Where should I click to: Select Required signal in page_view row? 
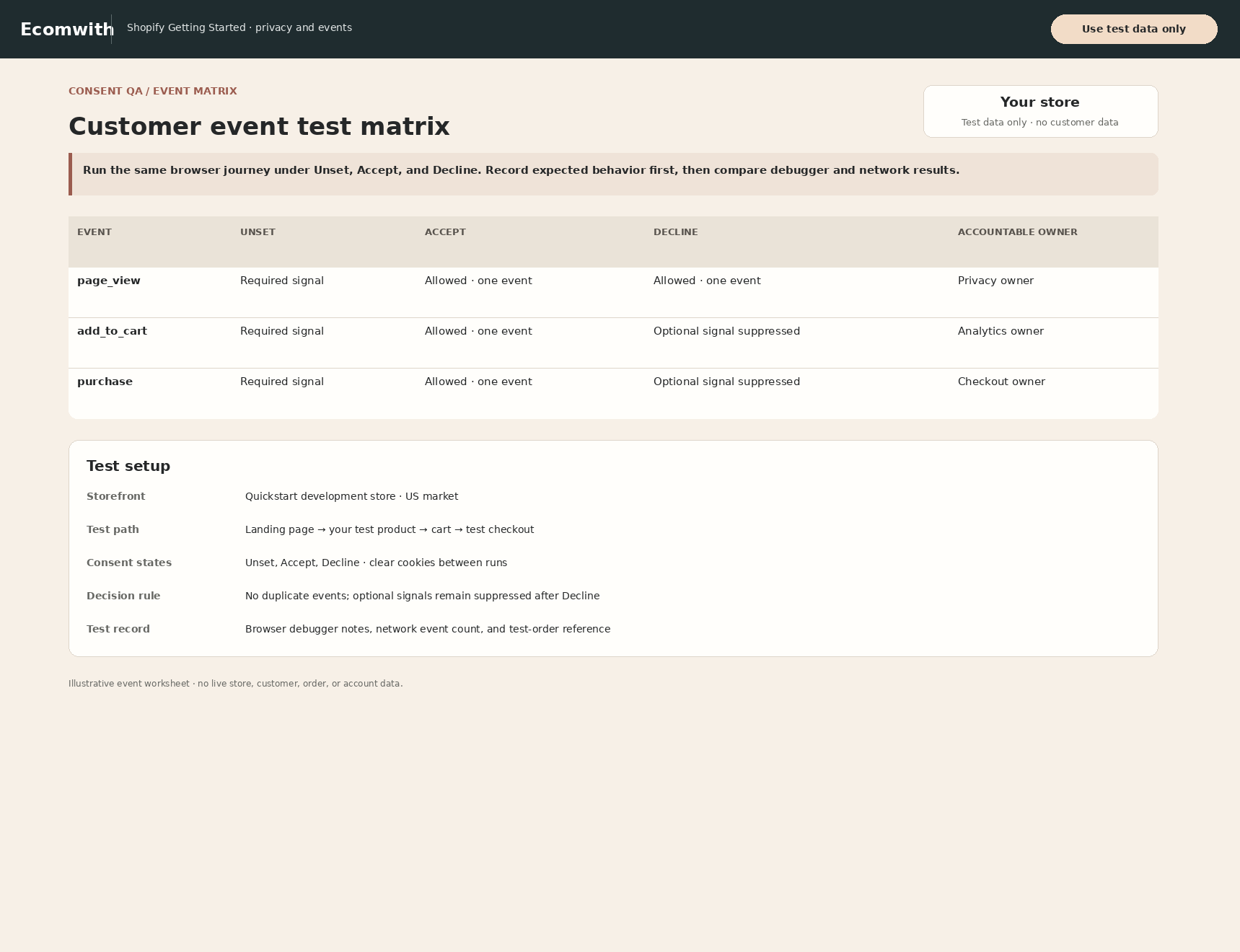pos(282,281)
